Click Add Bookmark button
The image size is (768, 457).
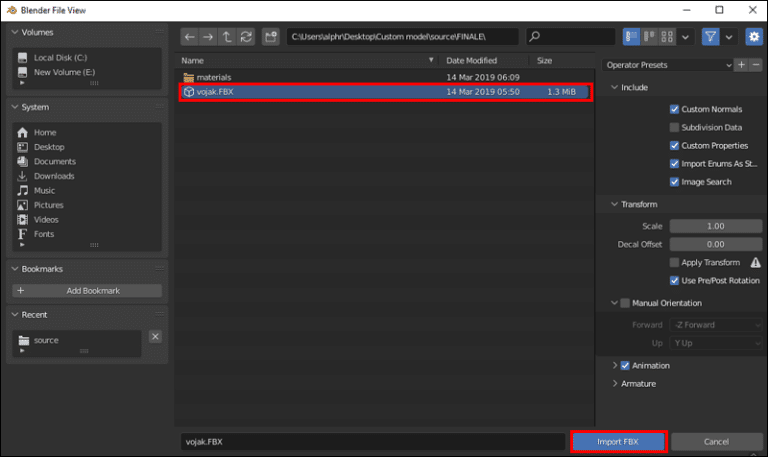87,290
